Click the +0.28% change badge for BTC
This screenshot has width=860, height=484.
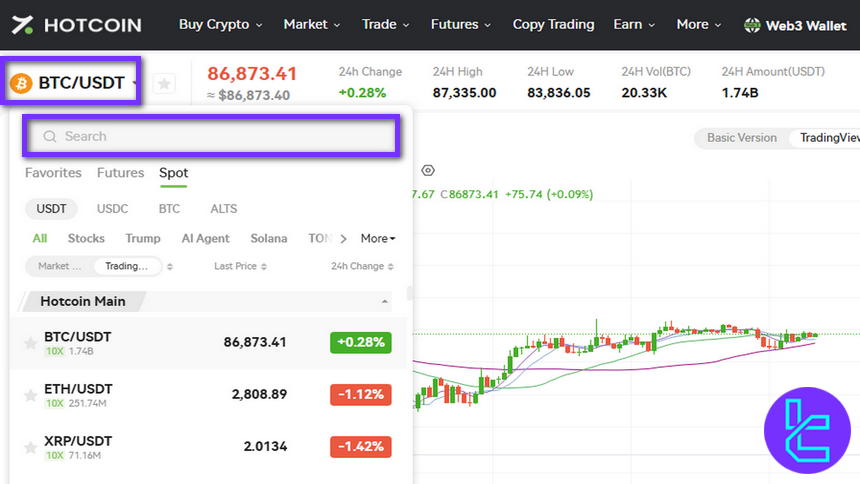click(x=361, y=342)
